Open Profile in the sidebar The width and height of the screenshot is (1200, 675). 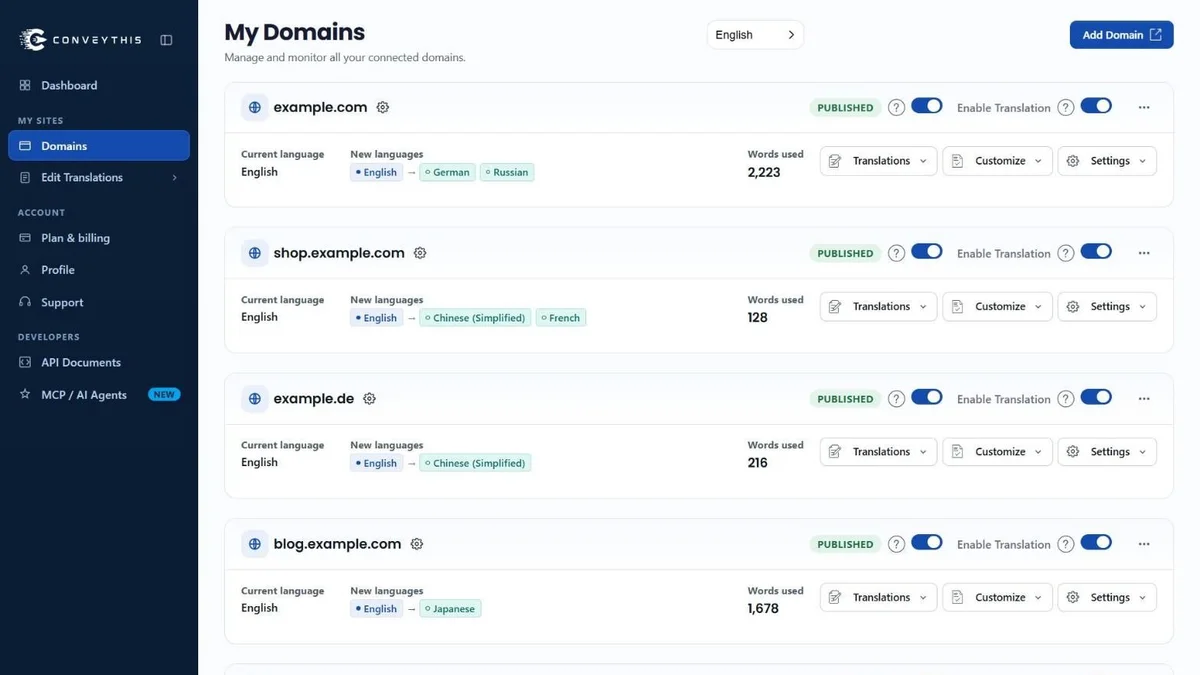click(x=98, y=270)
